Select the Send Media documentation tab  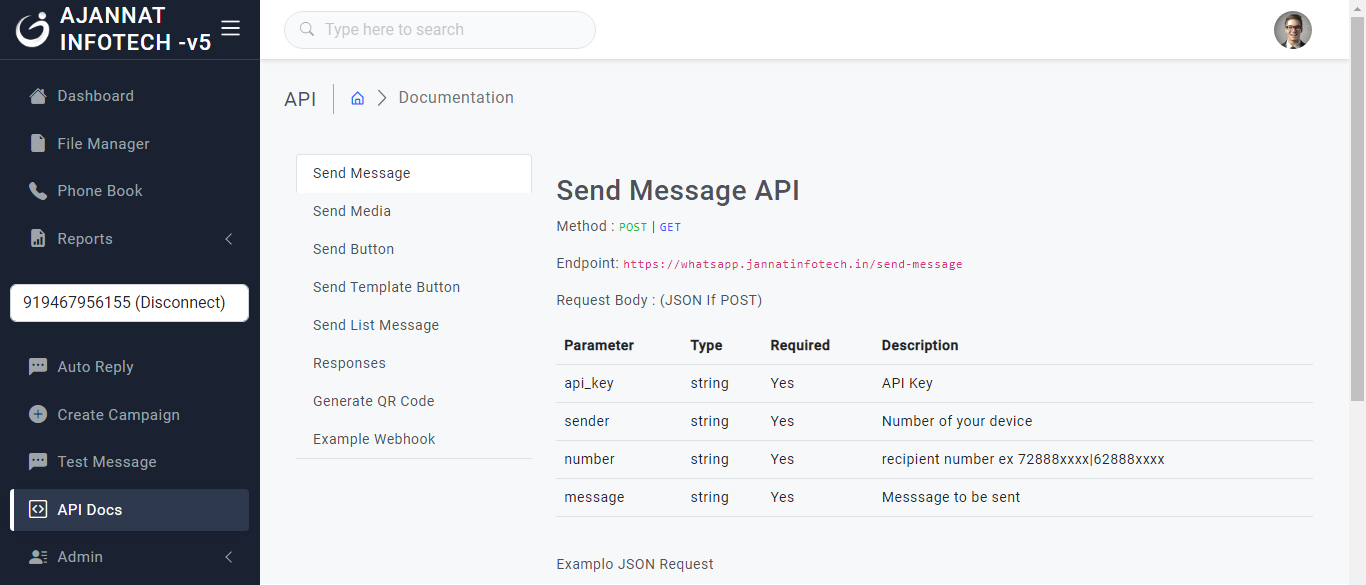[x=352, y=211]
